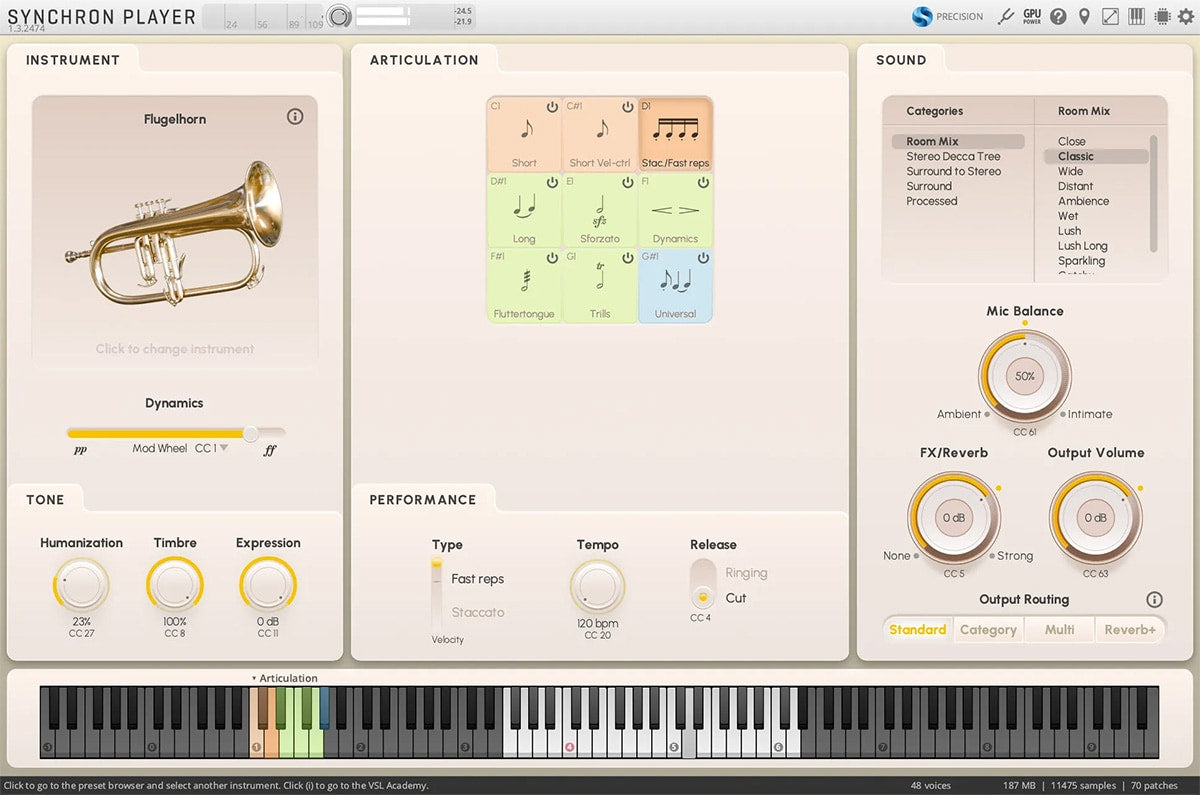
Task: Toggle power button on Long articulation
Action: [x=552, y=183]
